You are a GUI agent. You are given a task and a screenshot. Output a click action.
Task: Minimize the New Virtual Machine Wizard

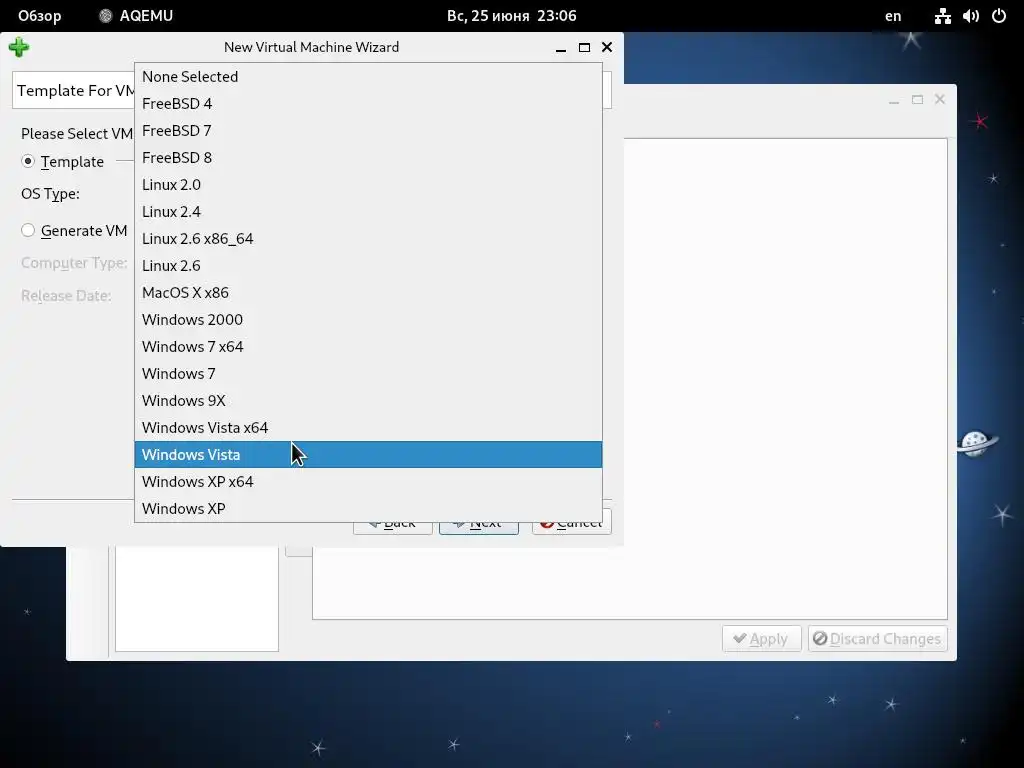click(560, 48)
